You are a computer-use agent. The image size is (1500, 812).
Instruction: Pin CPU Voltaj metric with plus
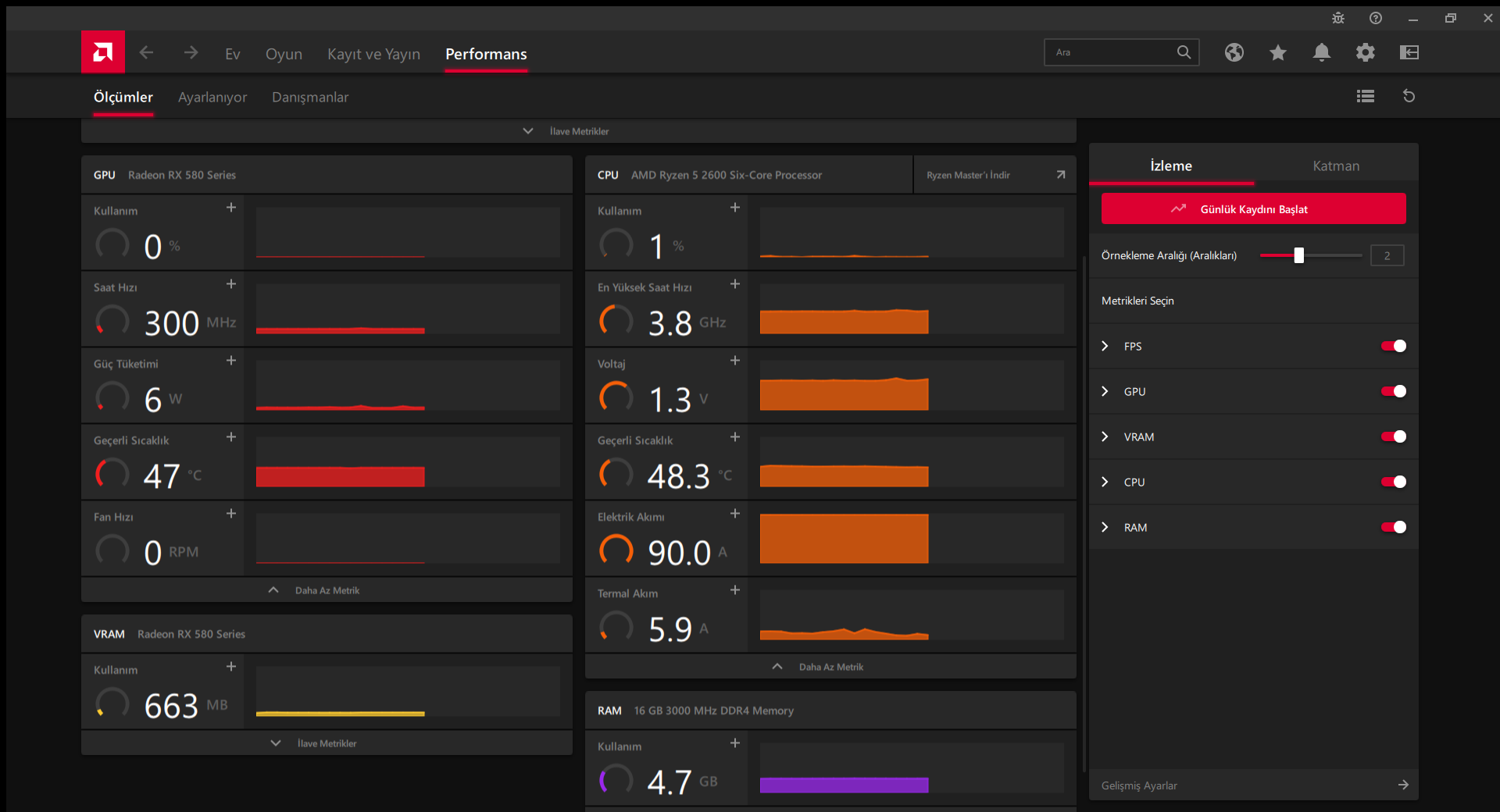pos(735,360)
